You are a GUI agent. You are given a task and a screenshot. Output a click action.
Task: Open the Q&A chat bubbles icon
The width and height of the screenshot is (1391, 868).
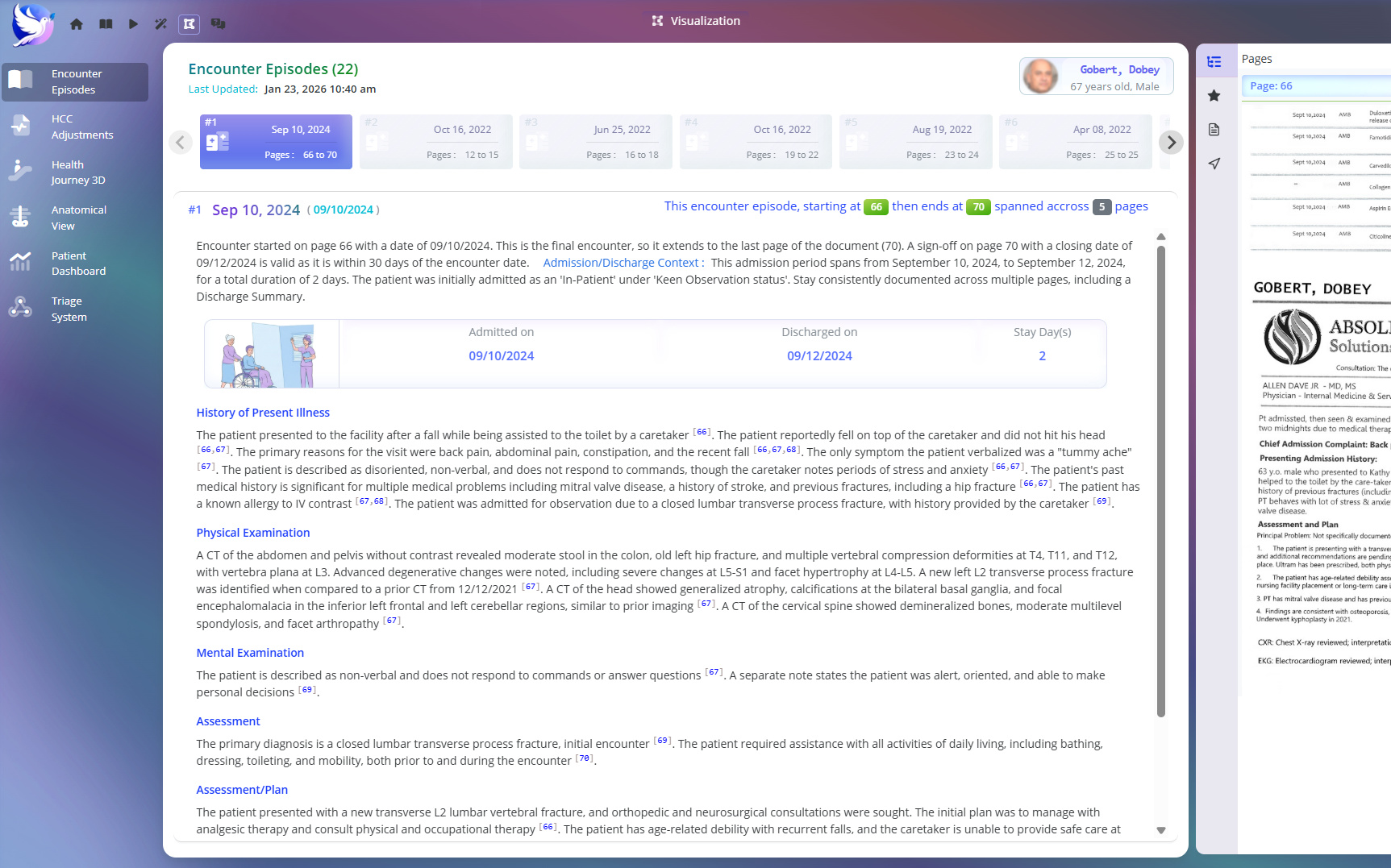(218, 24)
